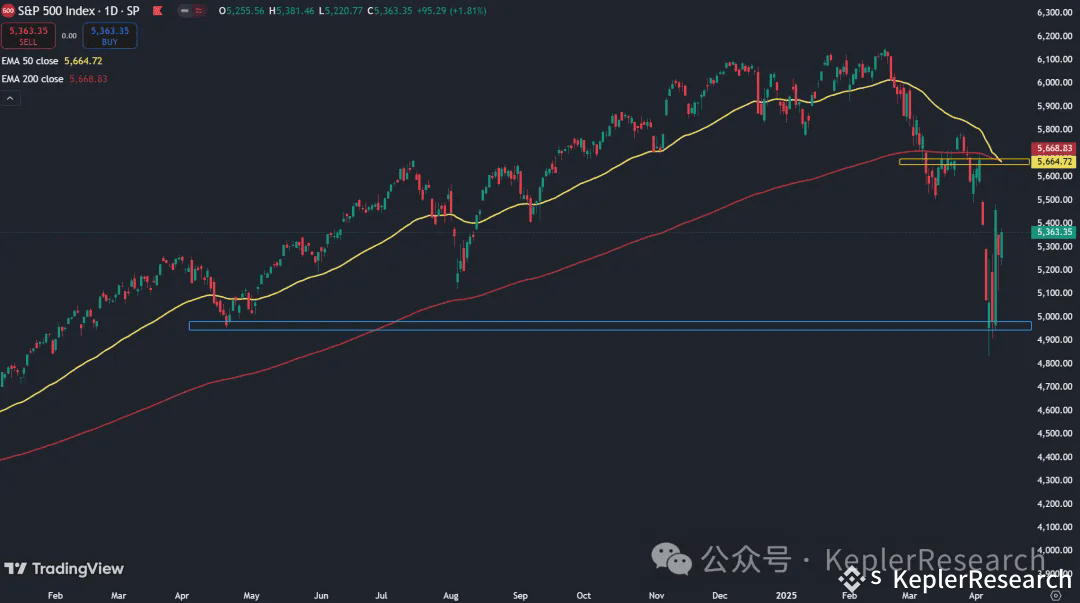Viewport: 1080px width, 603px height.
Task: Click the +95.29 (+1.81%) change value
Action: click(451, 11)
